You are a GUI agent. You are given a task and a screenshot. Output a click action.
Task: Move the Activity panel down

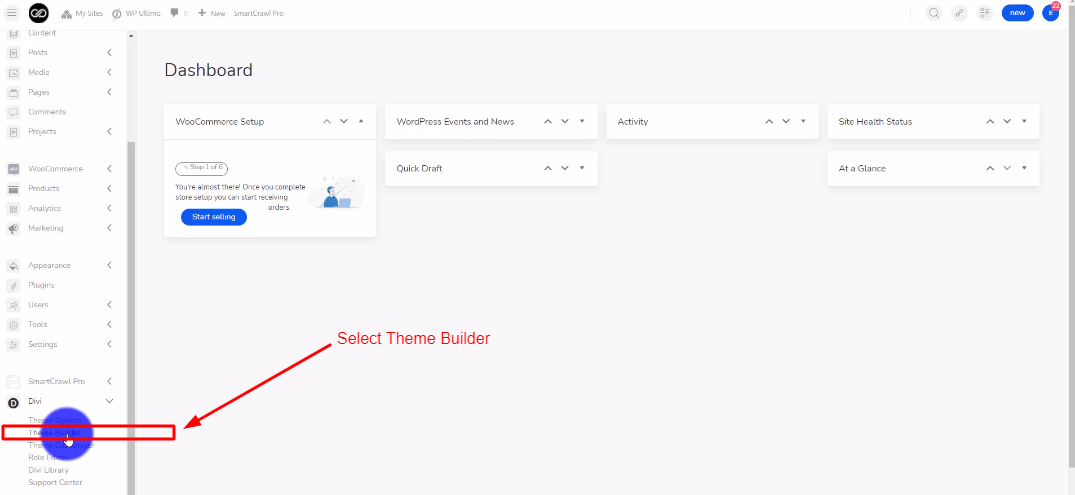(786, 121)
